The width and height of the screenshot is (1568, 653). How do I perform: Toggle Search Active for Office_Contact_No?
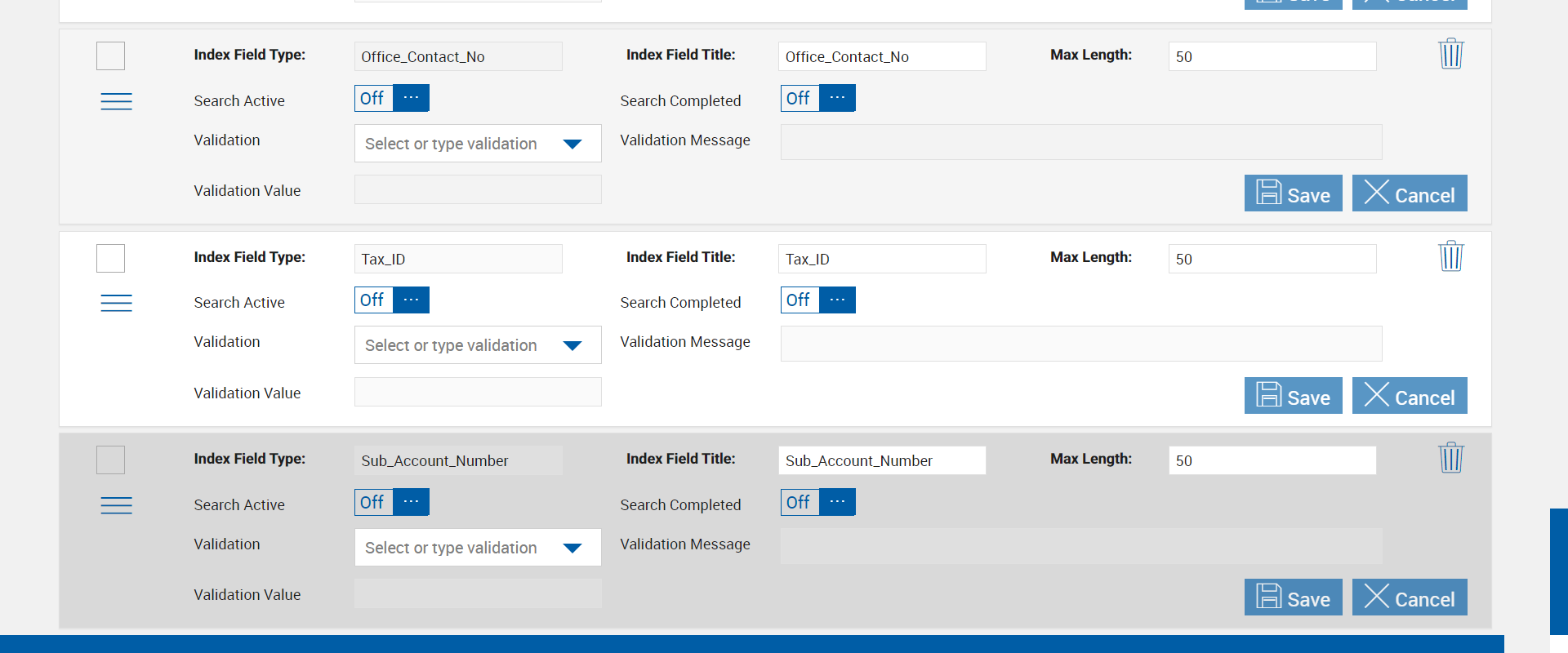click(x=392, y=98)
